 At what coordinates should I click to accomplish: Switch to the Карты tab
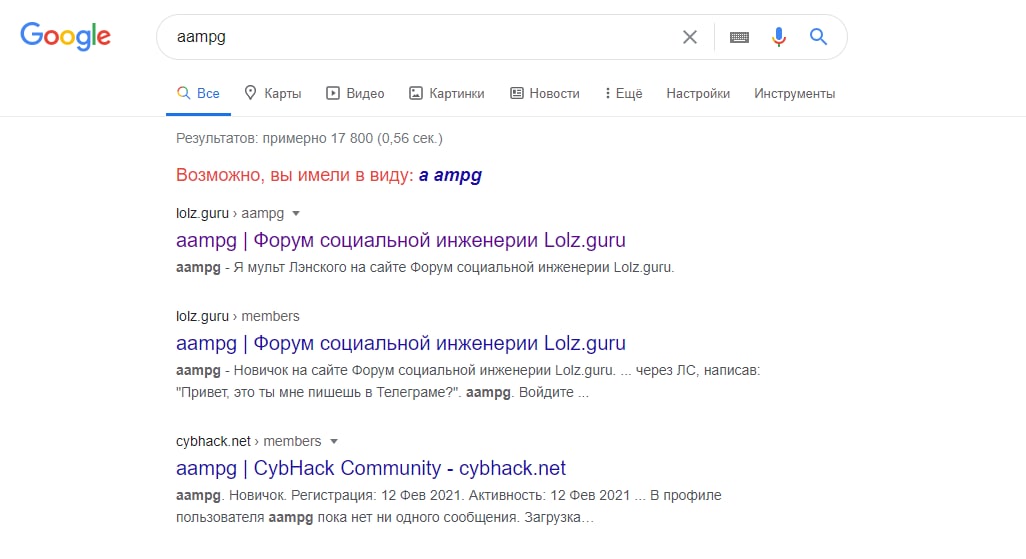pos(273,94)
